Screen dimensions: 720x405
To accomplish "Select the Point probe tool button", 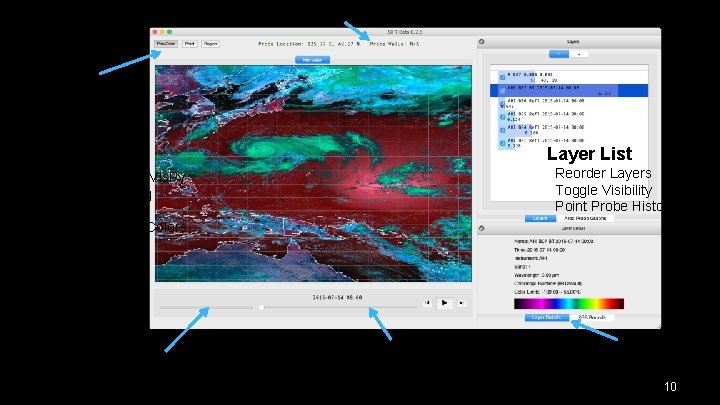I will [190, 44].
